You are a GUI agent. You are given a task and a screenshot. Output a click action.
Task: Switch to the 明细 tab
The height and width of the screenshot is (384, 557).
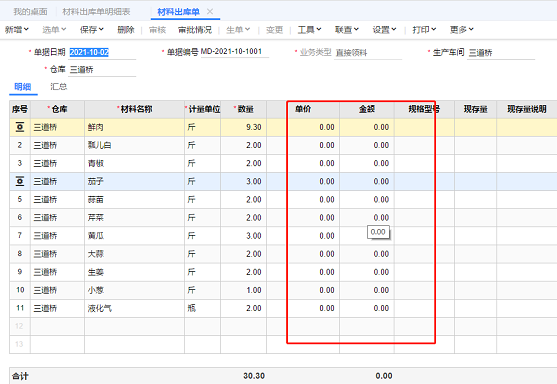click(23, 87)
